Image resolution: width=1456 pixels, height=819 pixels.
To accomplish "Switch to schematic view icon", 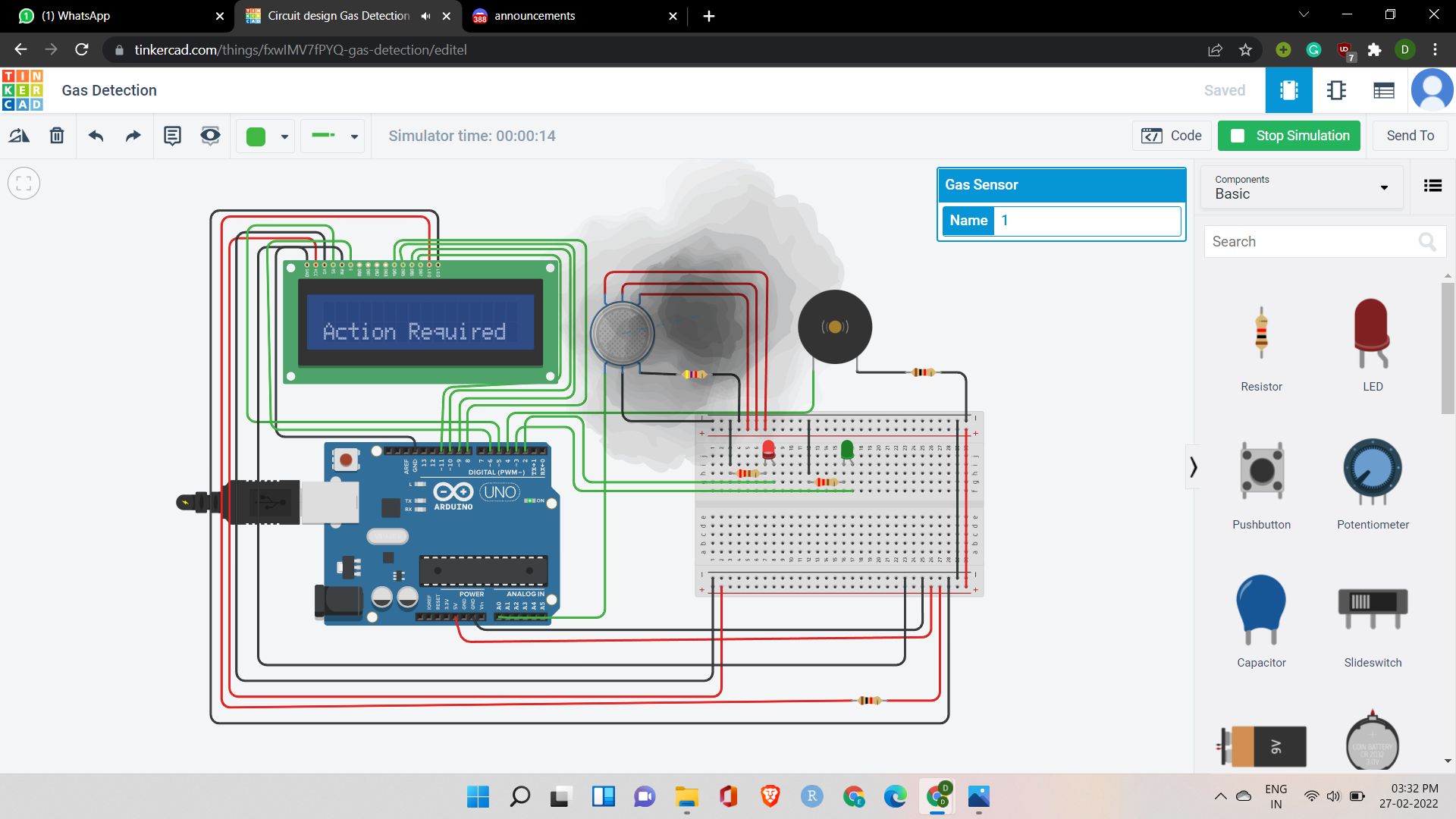I will [1336, 90].
